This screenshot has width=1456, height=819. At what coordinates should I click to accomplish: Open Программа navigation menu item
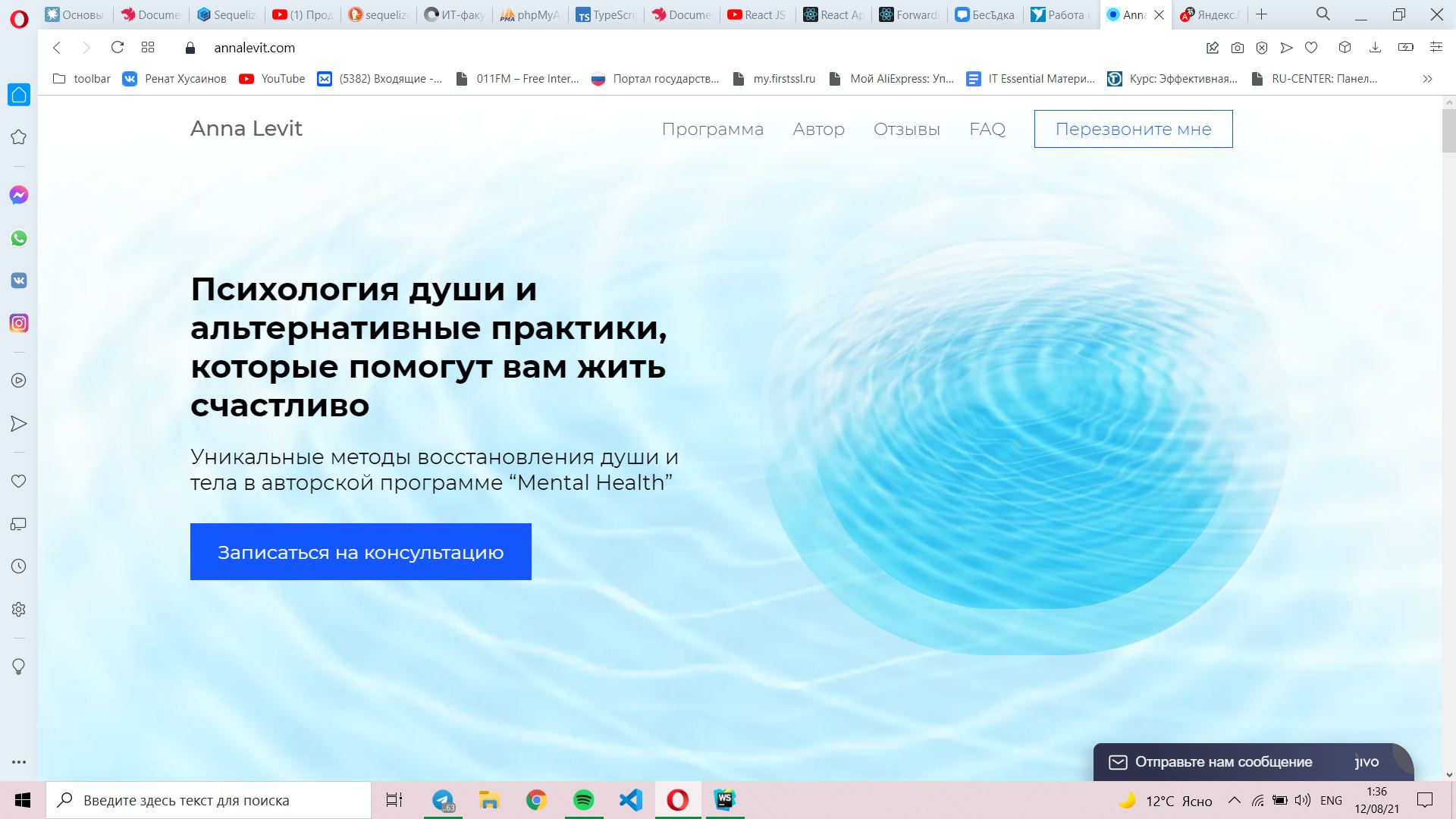click(x=712, y=129)
